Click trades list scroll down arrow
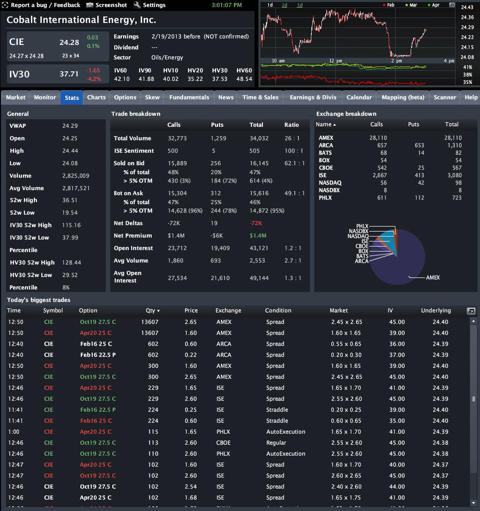The image size is (480, 511). 473,503
